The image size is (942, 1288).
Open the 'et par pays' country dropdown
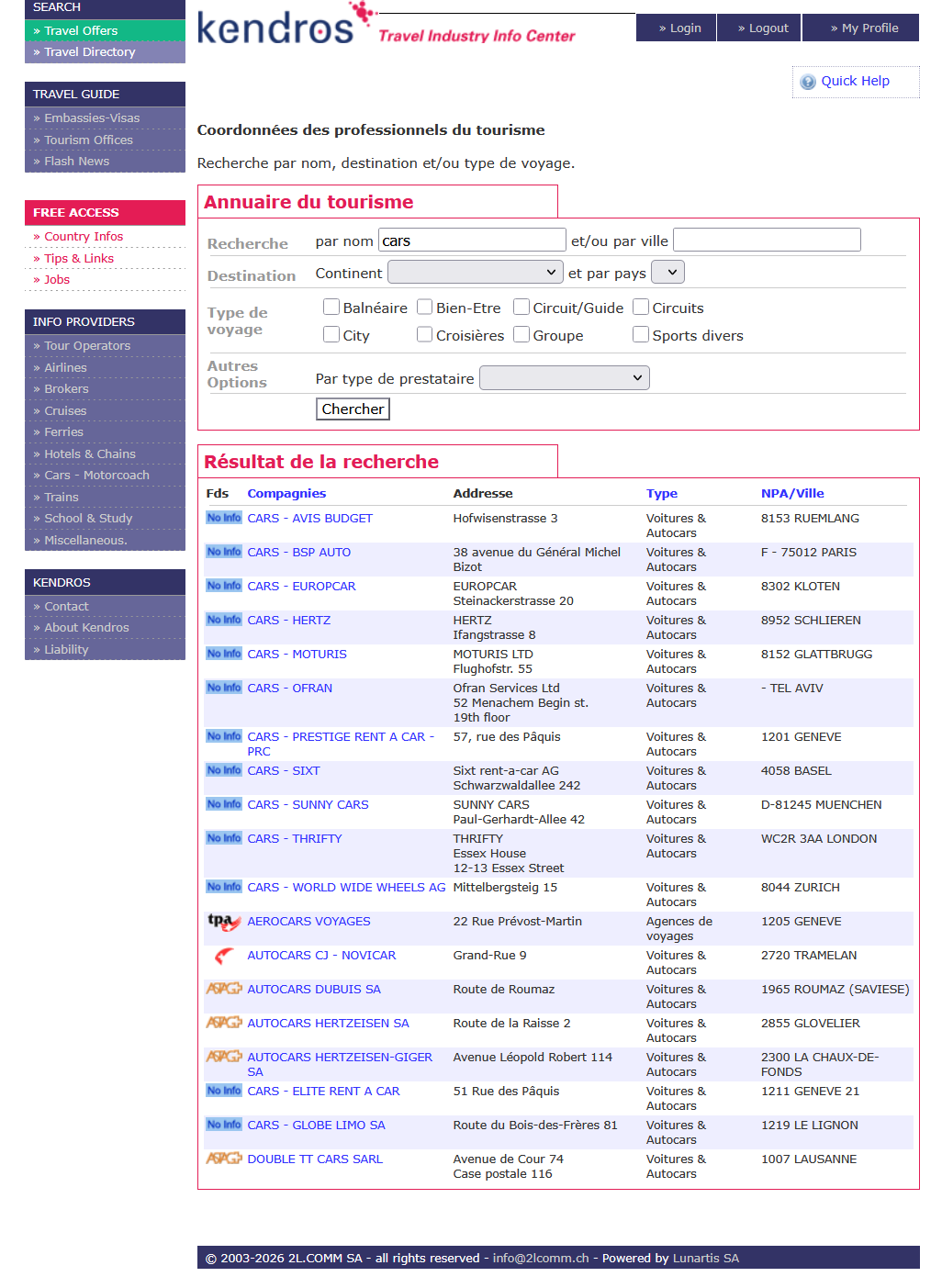point(667,273)
